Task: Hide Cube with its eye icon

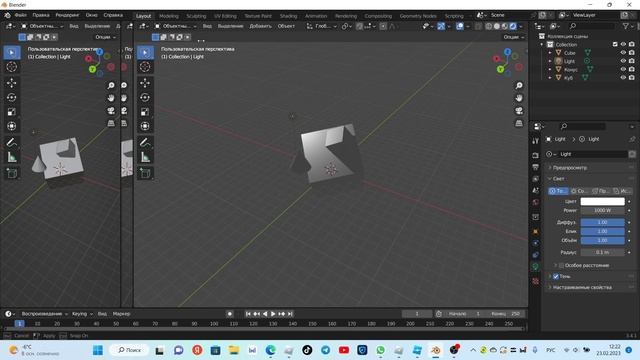Action: (623, 53)
